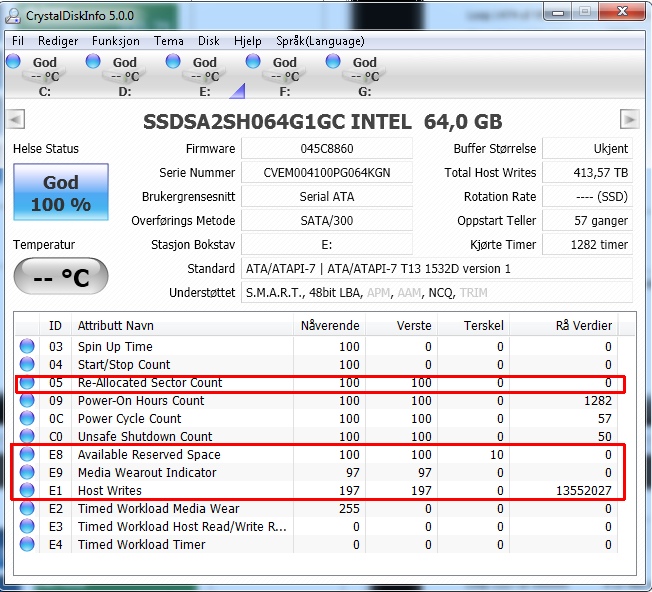The height and width of the screenshot is (592, 652).
Task: Click the Stasjon Bokstav E: field
Action: [327, 244]
